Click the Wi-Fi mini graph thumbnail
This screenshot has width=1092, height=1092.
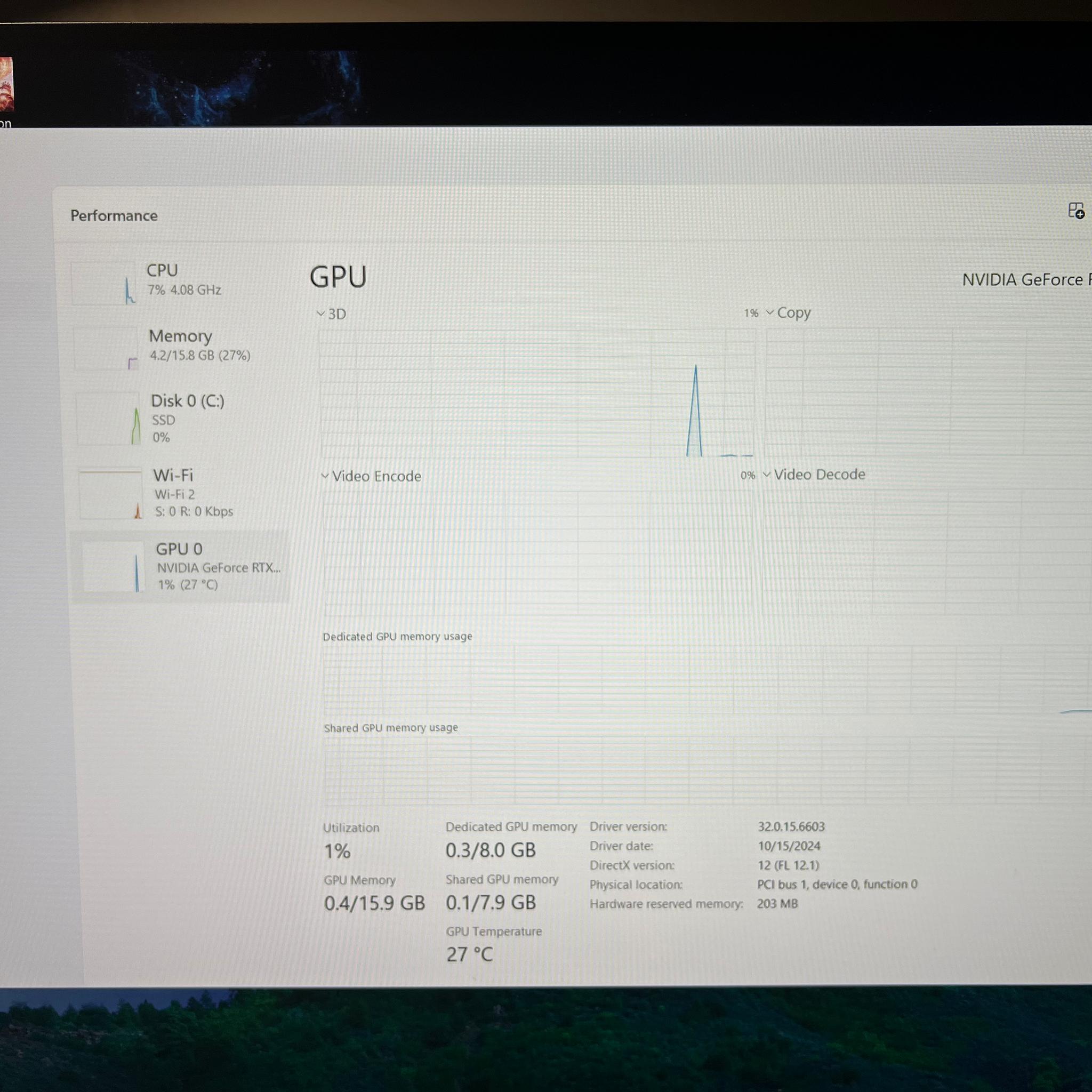[110, 493]
